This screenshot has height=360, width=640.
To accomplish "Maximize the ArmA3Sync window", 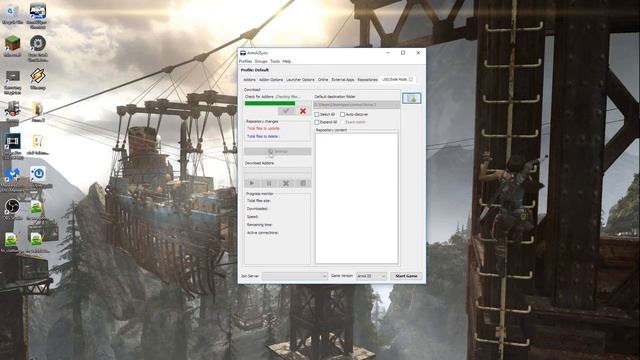I will pyautogui.click(x=403, y=53).
